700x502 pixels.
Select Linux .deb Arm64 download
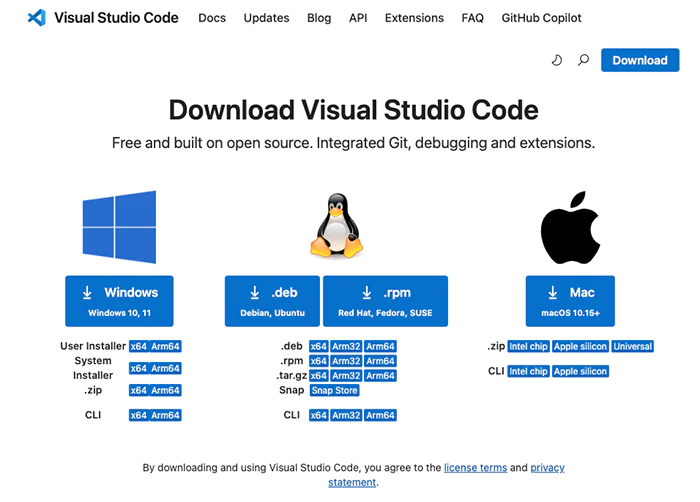[x=380, y=346]
